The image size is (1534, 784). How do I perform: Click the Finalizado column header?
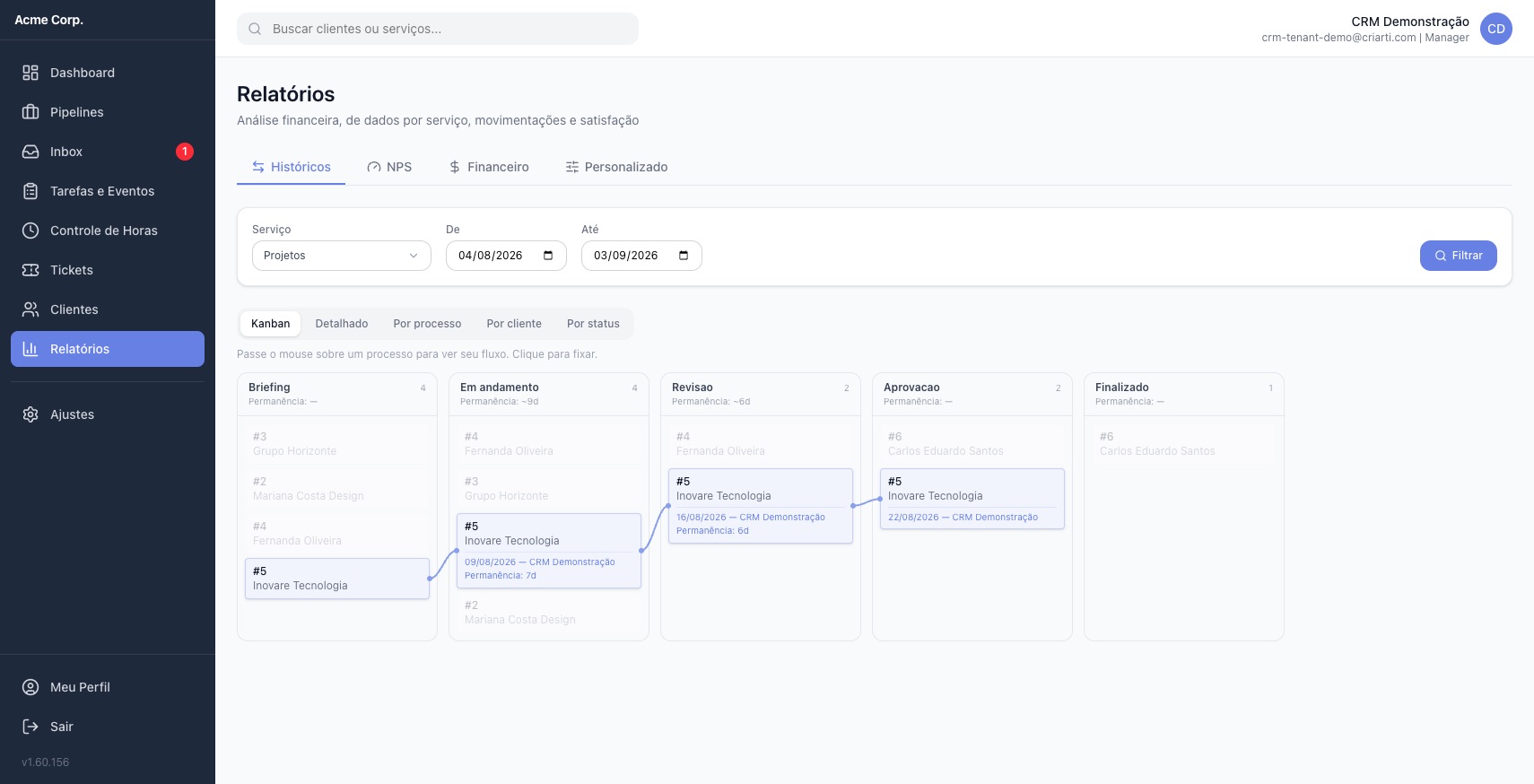pos(1184,395)
